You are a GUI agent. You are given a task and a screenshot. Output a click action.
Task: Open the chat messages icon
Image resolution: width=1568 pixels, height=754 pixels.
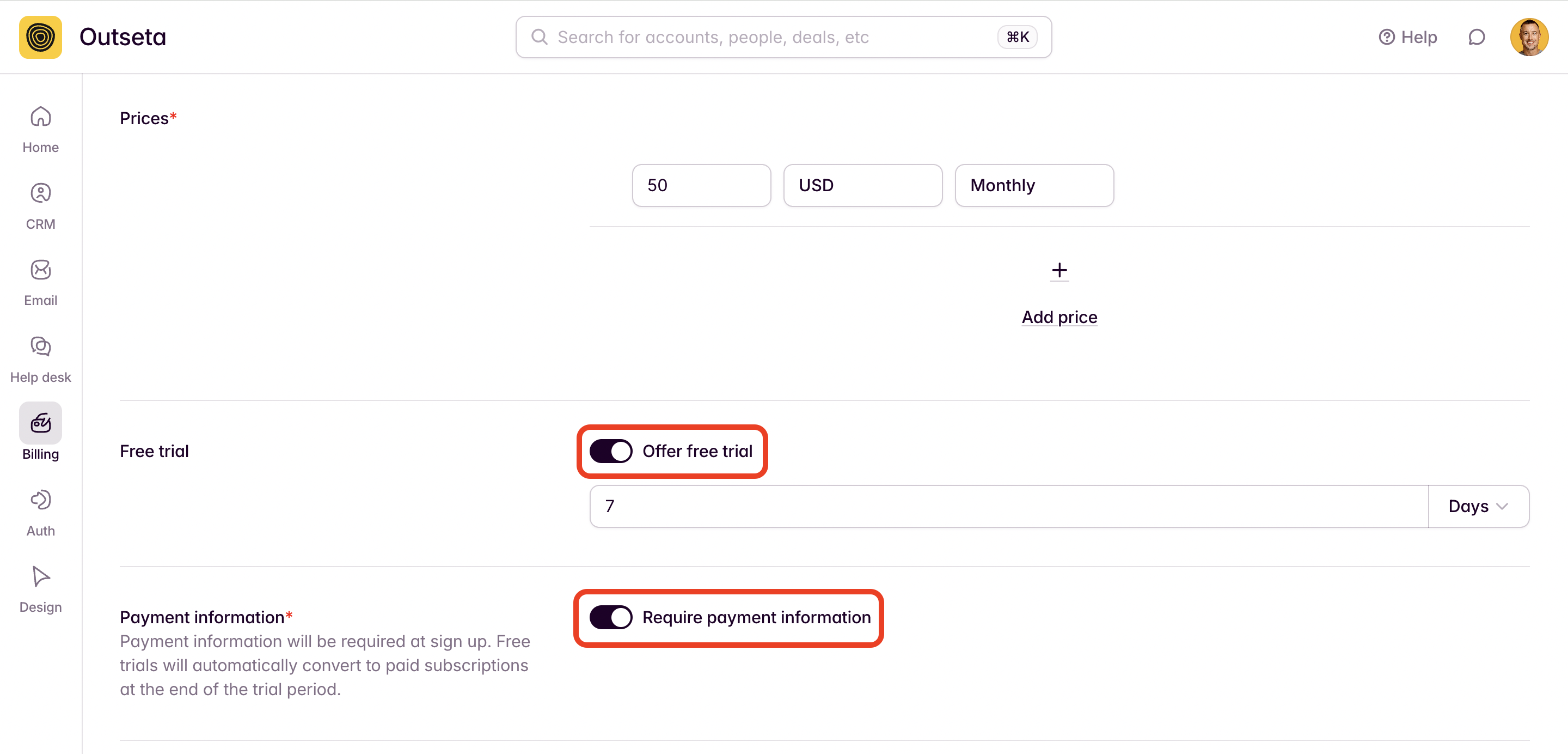(x=1476, y=37)
